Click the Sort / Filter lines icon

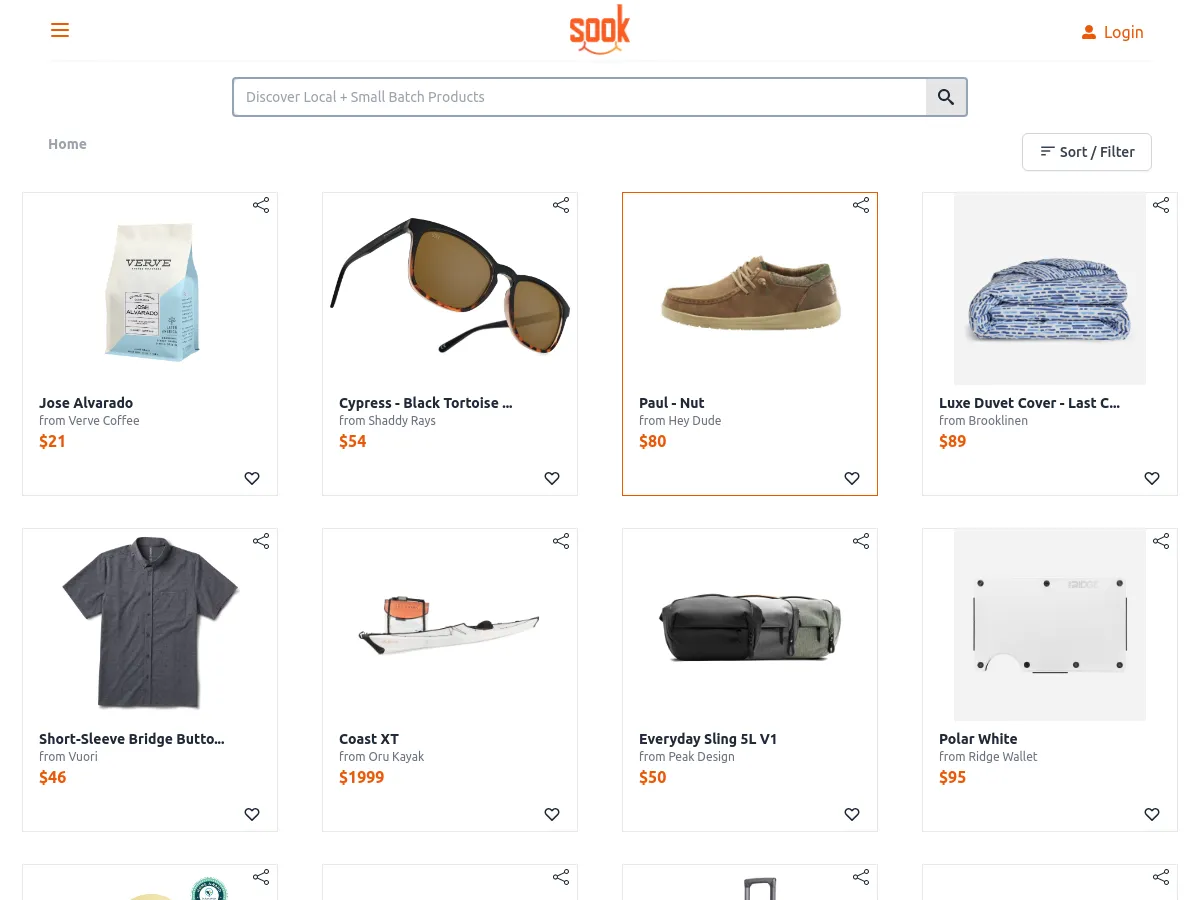pyautogui.click(x=1047, y=151)
